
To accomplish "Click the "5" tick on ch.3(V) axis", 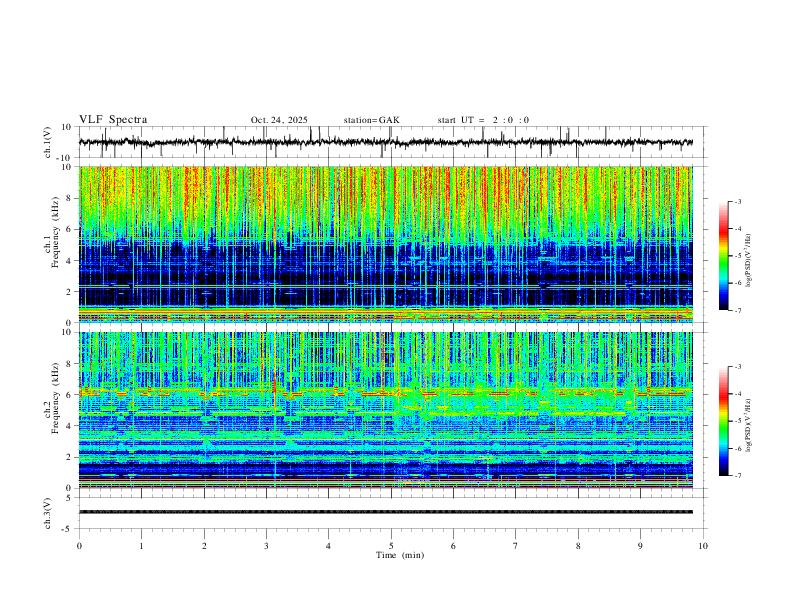I will click(70, 497).
